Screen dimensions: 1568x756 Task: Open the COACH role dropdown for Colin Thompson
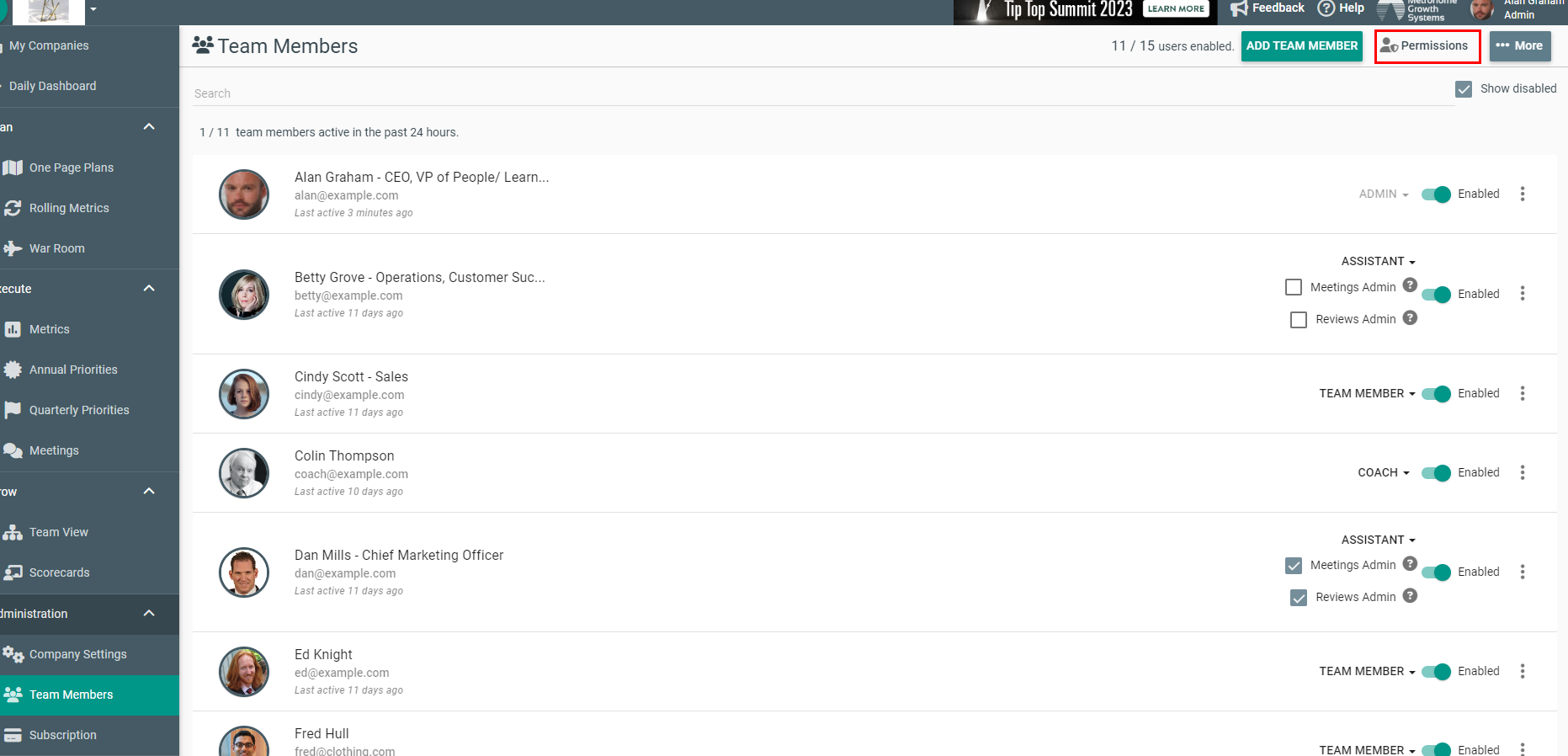click(x=1383, y=472)
